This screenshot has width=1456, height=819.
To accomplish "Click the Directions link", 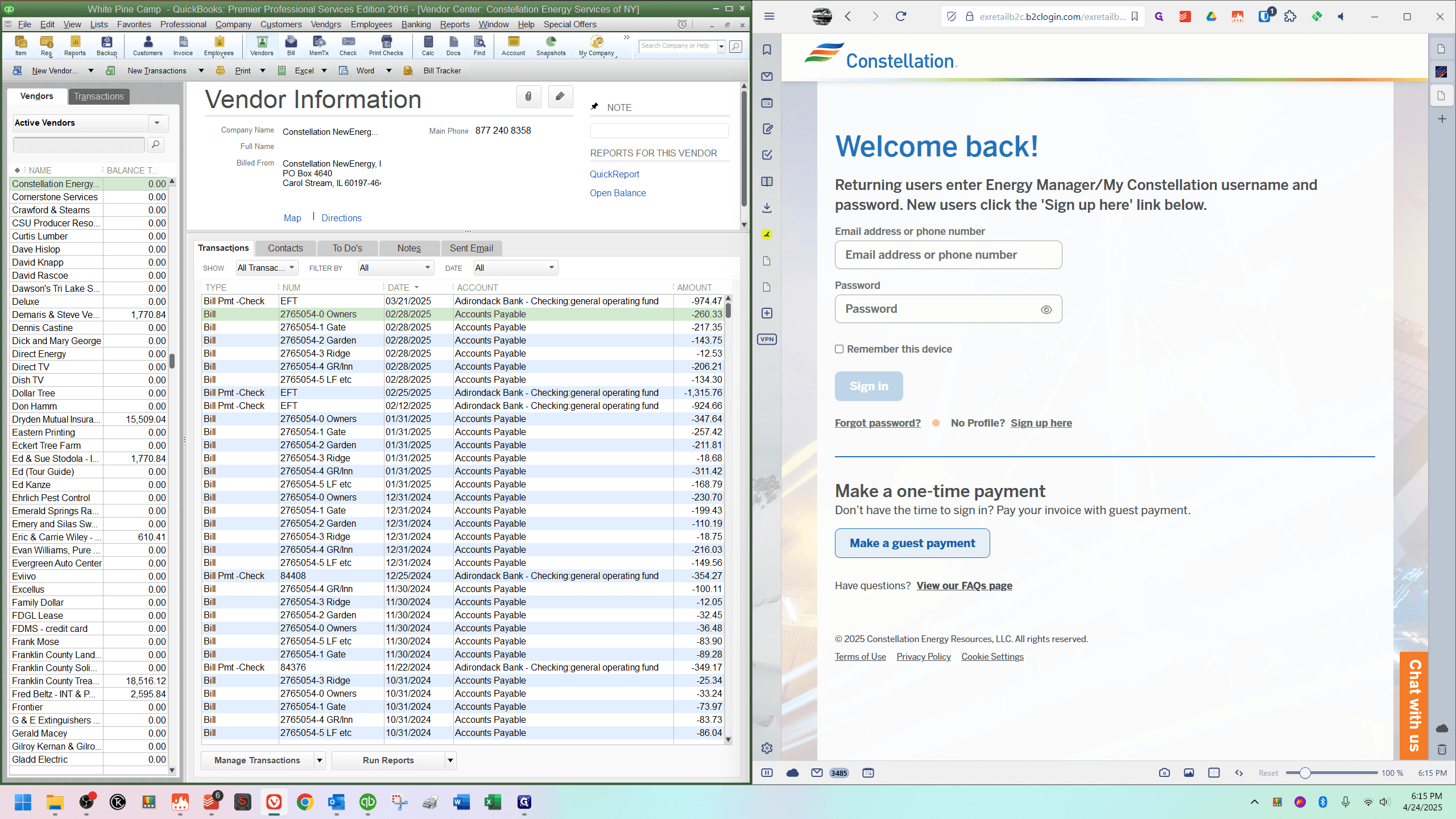I will pos(341,218).
